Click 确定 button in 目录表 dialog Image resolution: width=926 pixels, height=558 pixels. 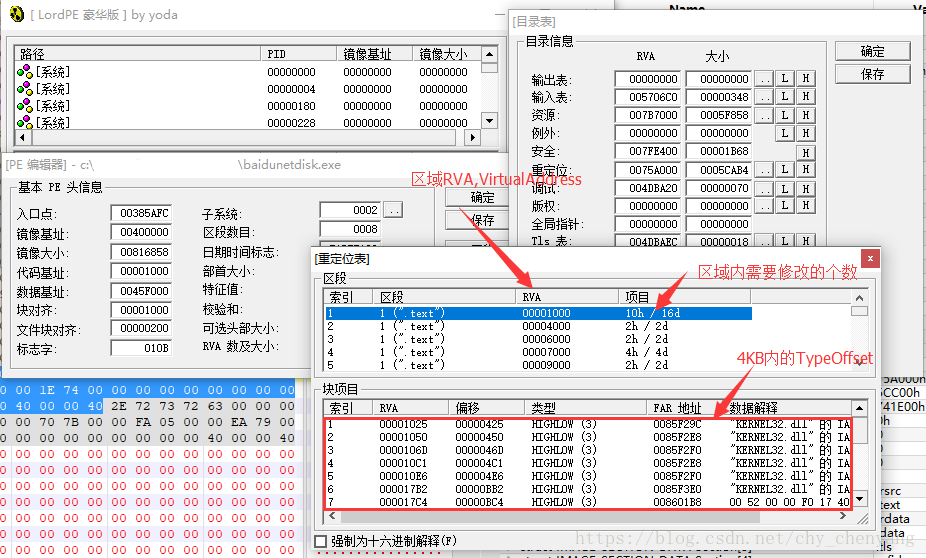click(872, 51)
